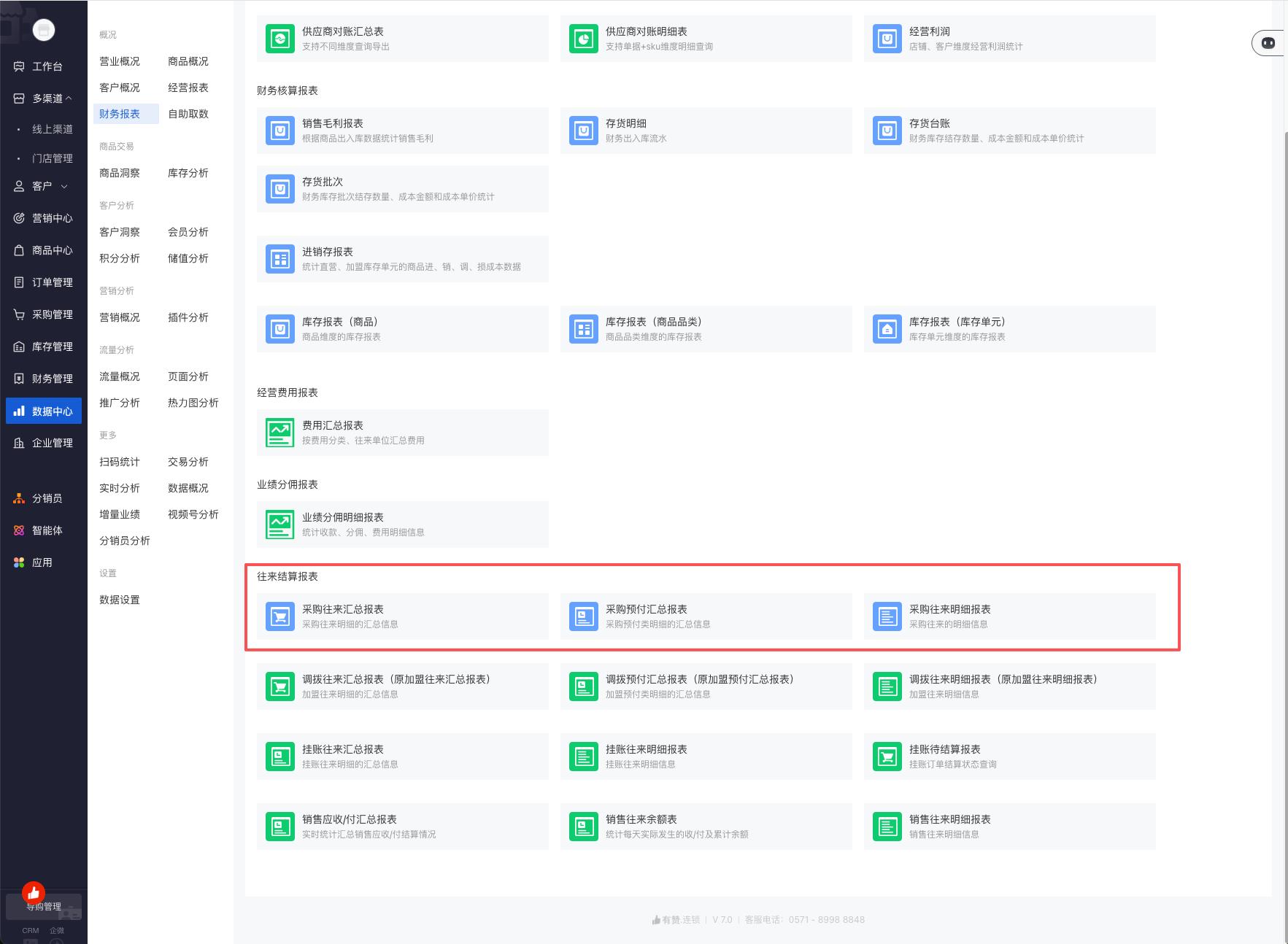This screenshot has width=1288, height=944.
Task: Click the page's vertical scrollbar
Action: 1284,511
